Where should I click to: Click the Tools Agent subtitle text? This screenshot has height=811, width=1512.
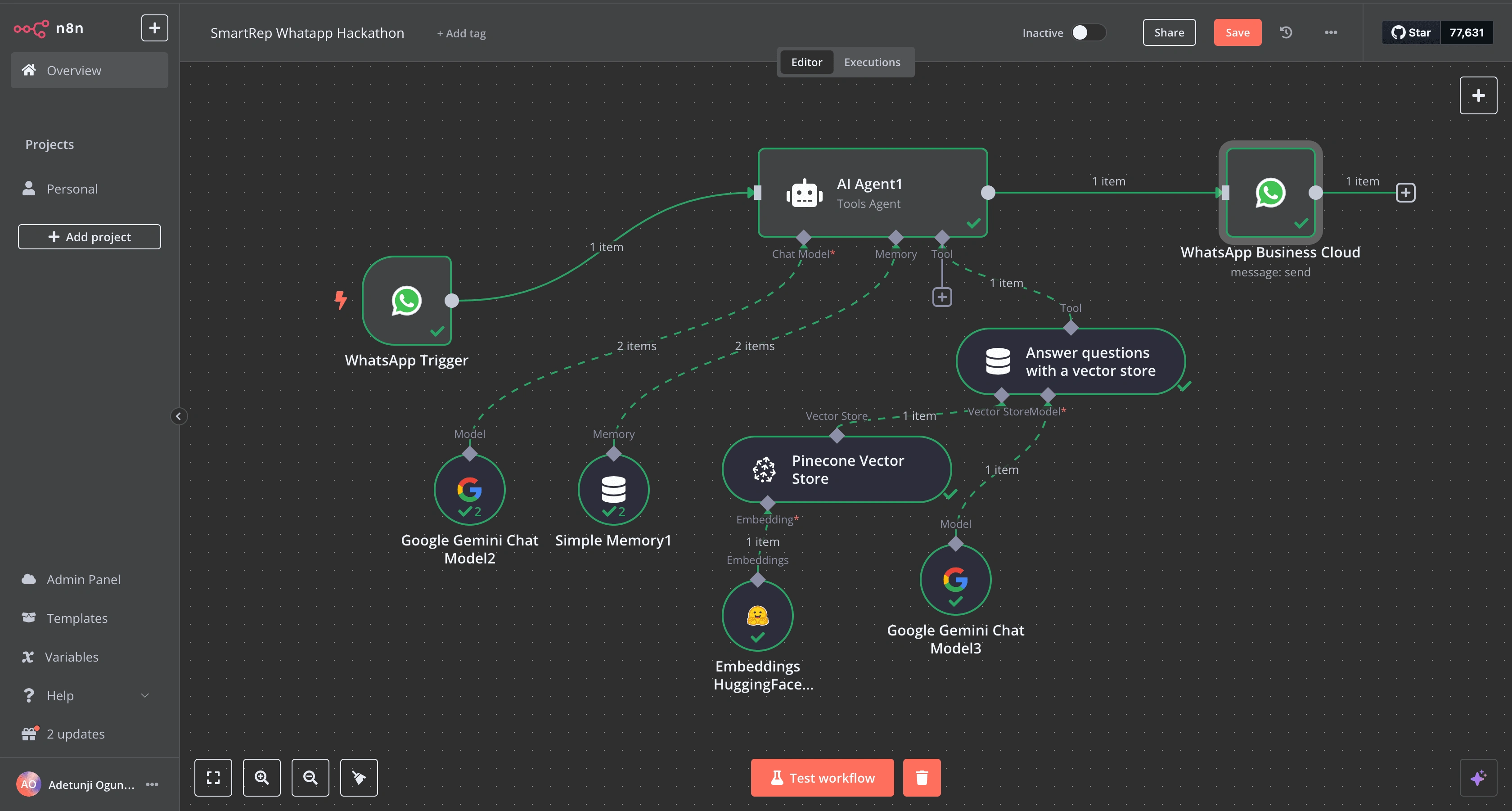tap(868, 203)
